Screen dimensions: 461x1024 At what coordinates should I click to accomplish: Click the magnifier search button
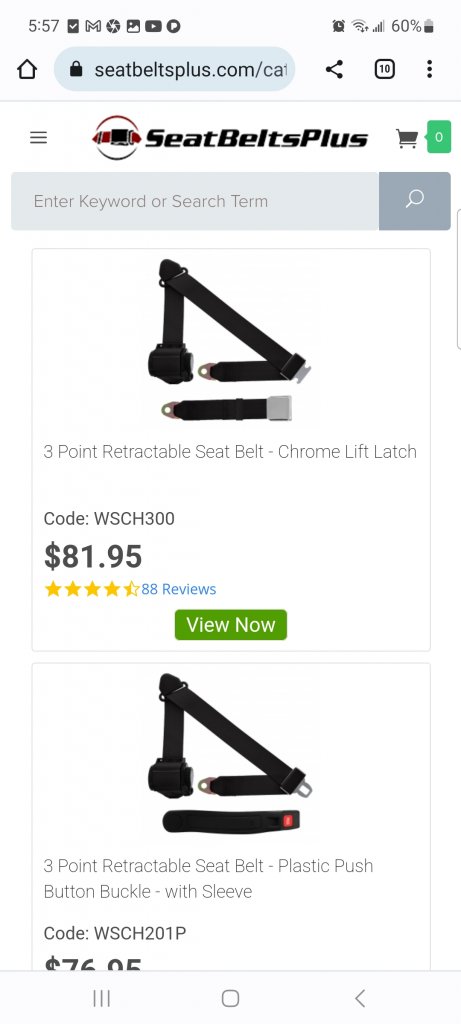click(x=415, y=200)
